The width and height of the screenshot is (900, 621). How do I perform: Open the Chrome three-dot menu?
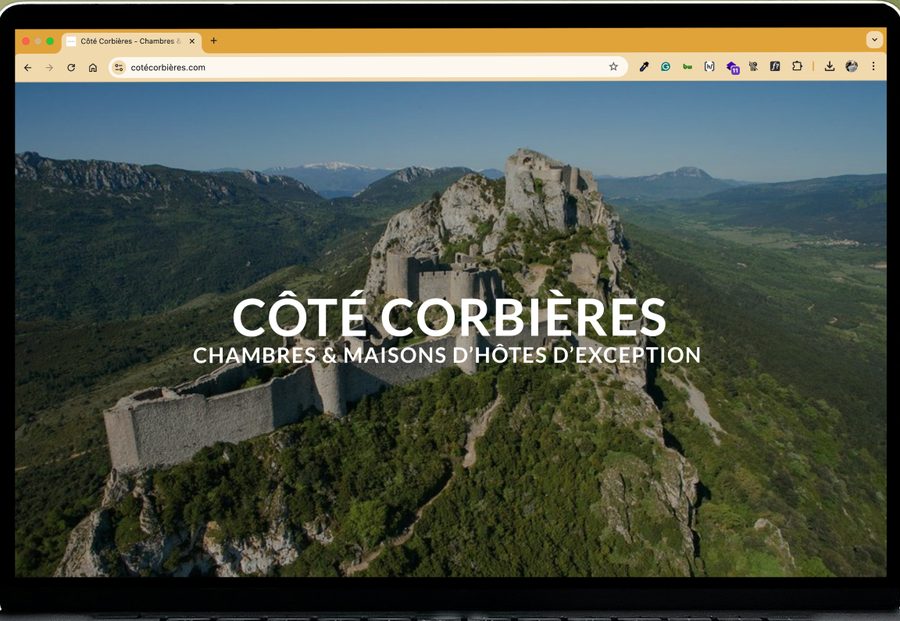(874, 67)
